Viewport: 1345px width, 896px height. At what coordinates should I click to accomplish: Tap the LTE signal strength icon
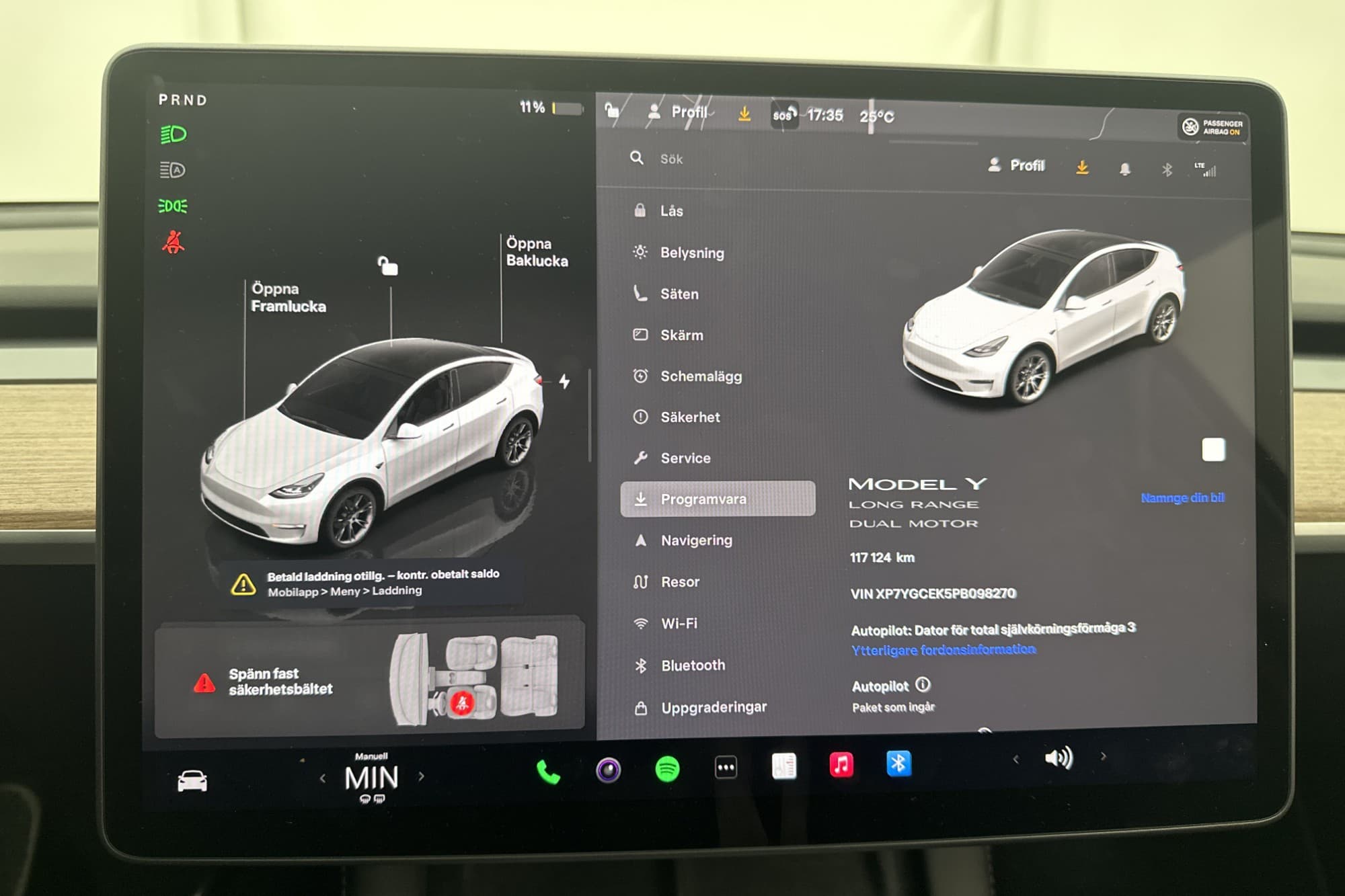pyautogui.click(x=1205, y=169)
